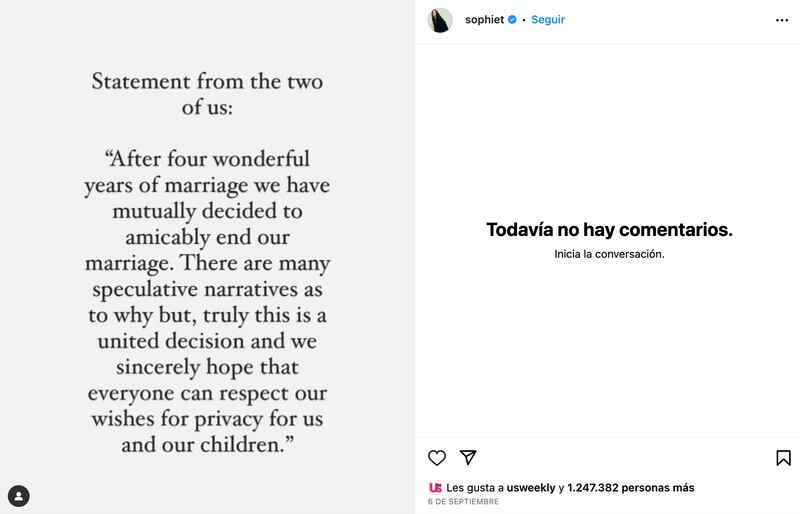Click the 6 DE SEPTIEMBRE post date
800x514 pixels.
463,502
